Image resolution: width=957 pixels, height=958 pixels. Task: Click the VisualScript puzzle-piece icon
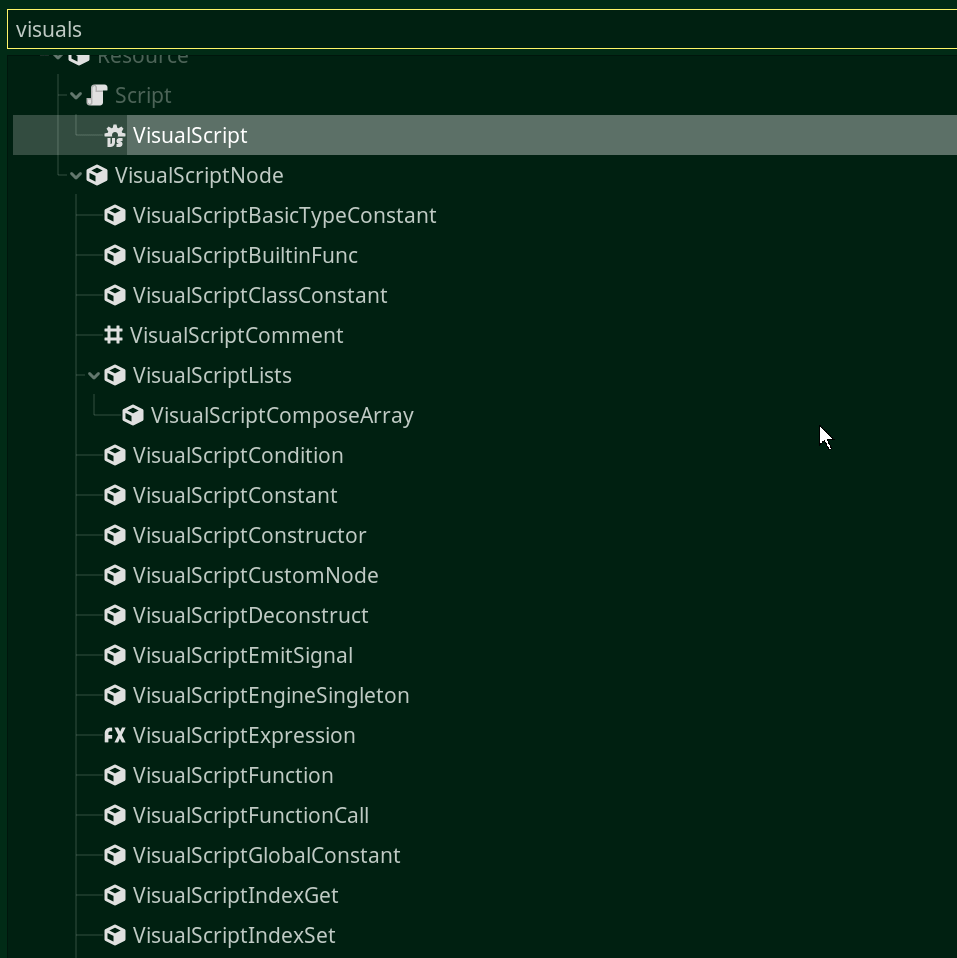114,135
